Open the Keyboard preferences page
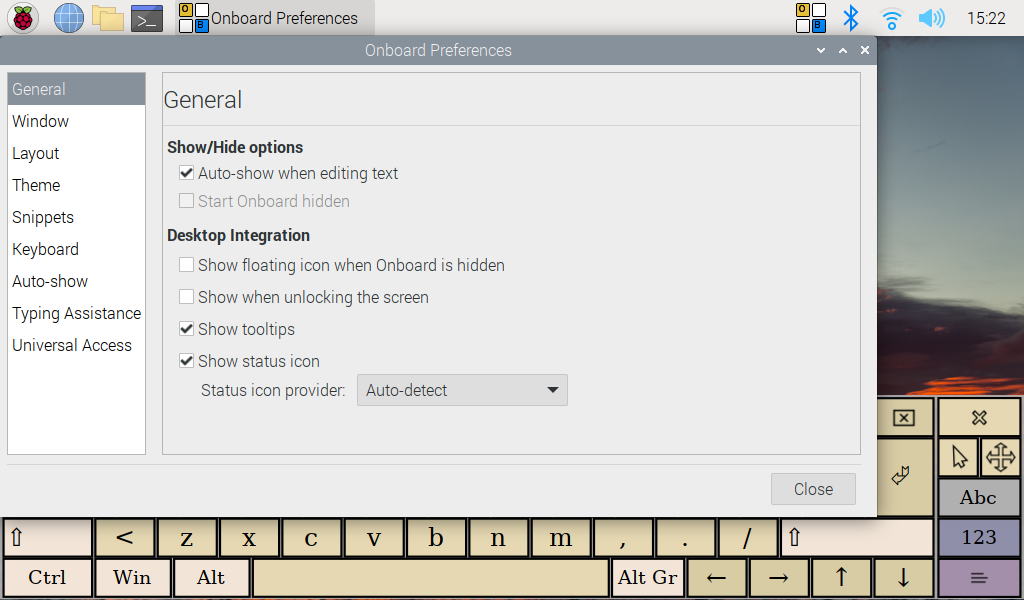This screenshot has width=1024, height=600. click(x=76, y=249)
